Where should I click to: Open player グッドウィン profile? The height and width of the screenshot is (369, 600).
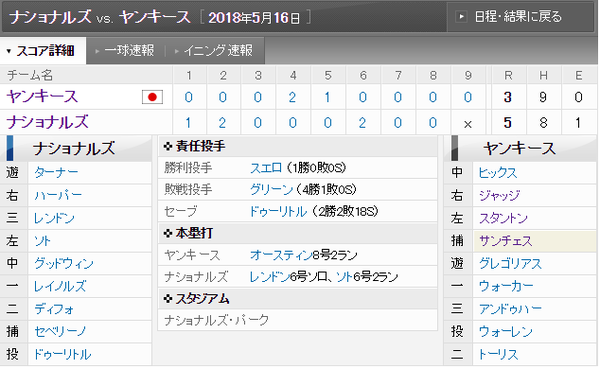click(64, 263)
